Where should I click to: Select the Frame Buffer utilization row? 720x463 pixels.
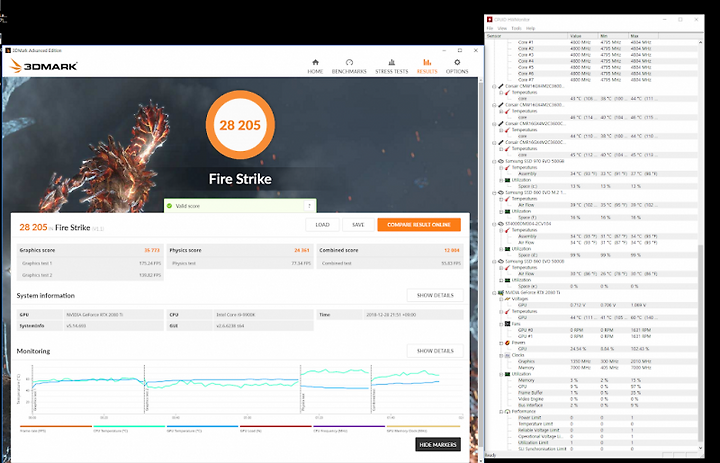click(x=592, y=393)
